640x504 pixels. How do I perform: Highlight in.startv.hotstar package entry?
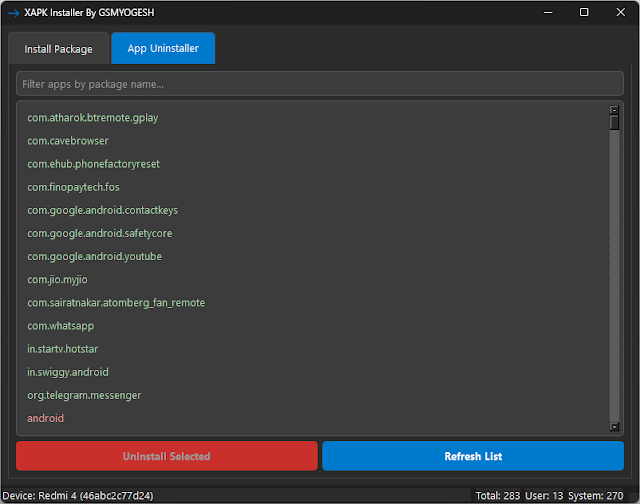tap(63, 349)
